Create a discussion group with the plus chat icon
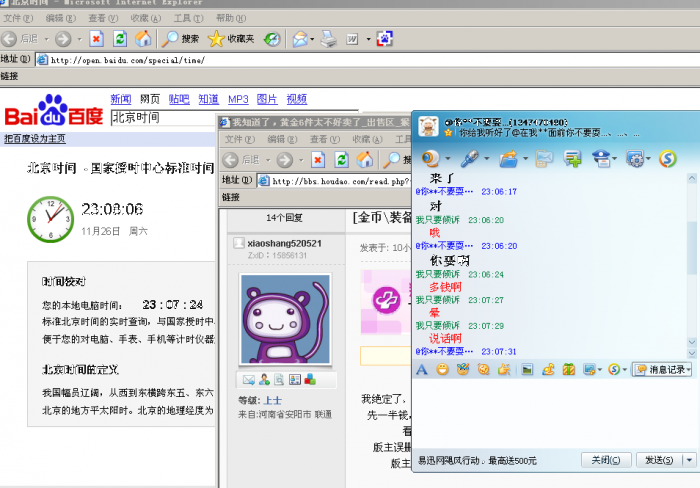The width and height of the screenshot is (700, 488). click(572, 158)
